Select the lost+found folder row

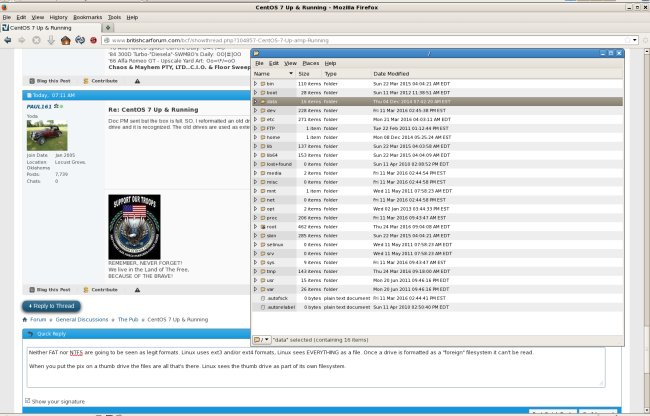[437, 164]
